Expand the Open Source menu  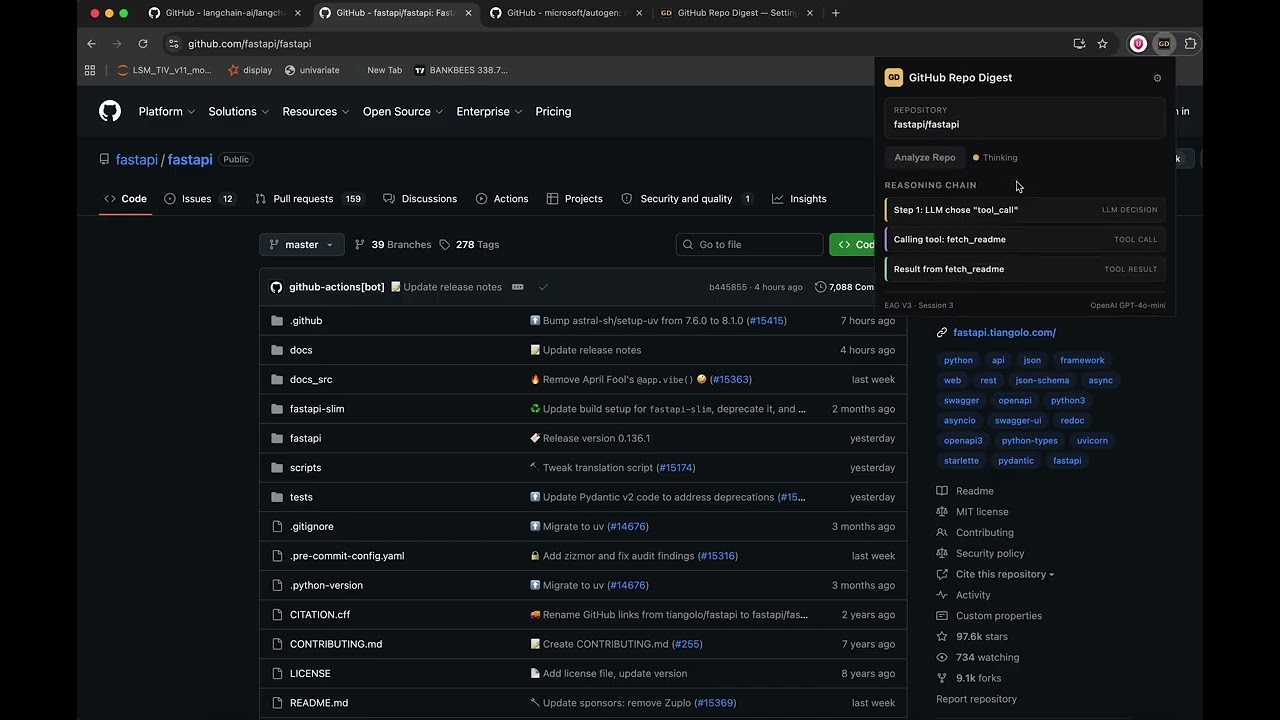[x=402, y=112]
